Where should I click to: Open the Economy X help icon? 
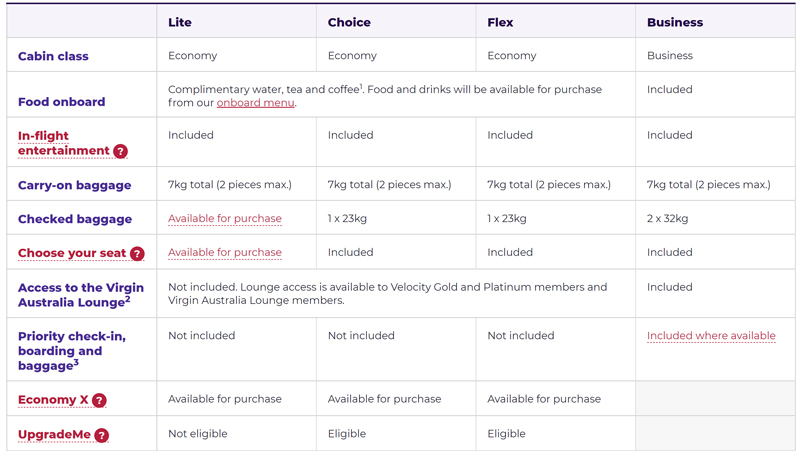pos(99,400)
